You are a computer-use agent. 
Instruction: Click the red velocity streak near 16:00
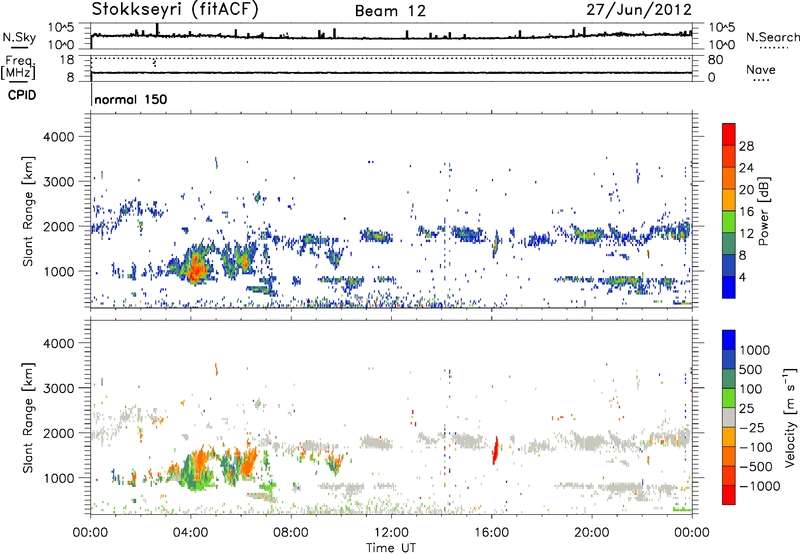tap(495, 449)
